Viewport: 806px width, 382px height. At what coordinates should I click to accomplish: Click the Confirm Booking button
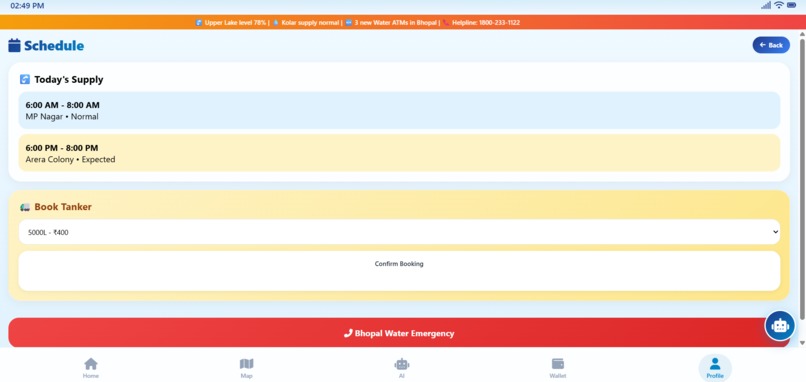pyautogui.click(x=399, y=271)
